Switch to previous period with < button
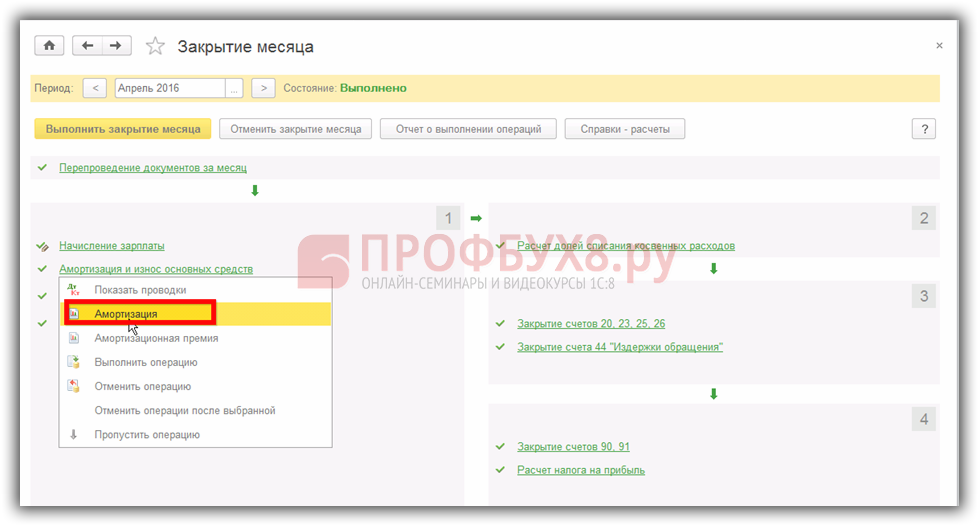 (x=94, y=88)
